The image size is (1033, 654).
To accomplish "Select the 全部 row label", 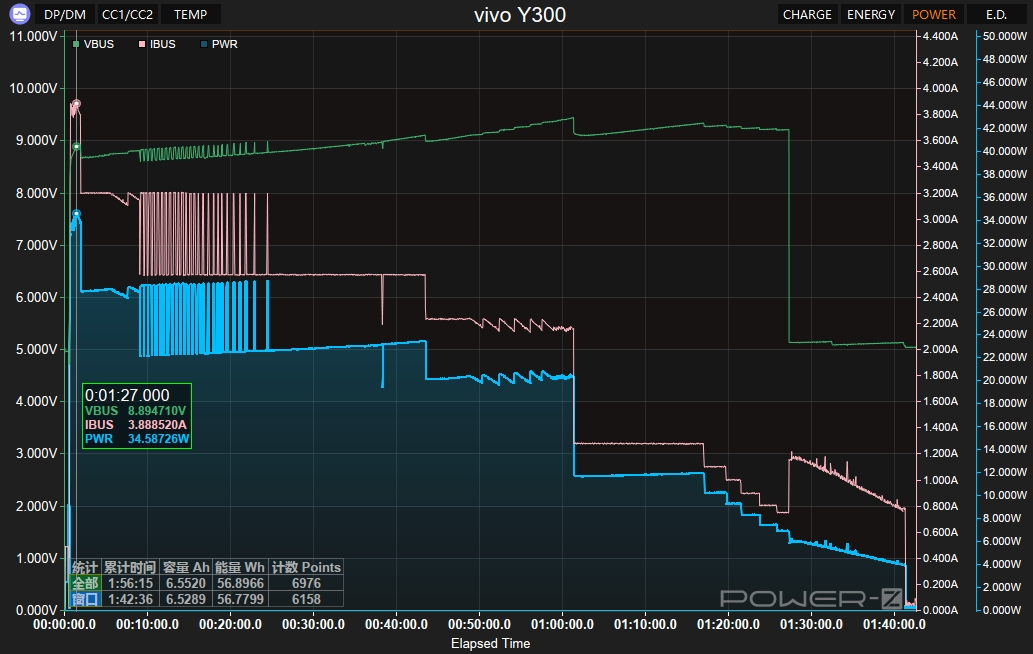I will [x=85, y=584].
